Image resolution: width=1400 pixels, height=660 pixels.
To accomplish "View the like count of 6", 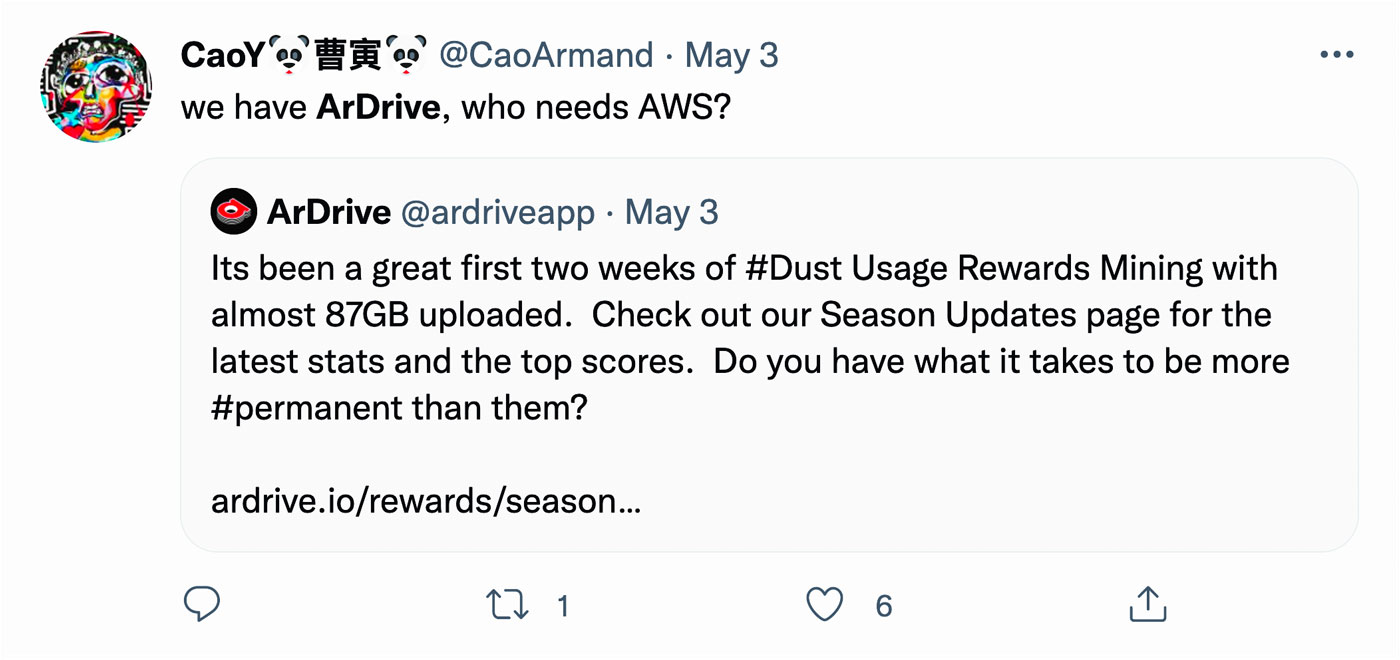I will pyautogui.click(x=883, y=606).
